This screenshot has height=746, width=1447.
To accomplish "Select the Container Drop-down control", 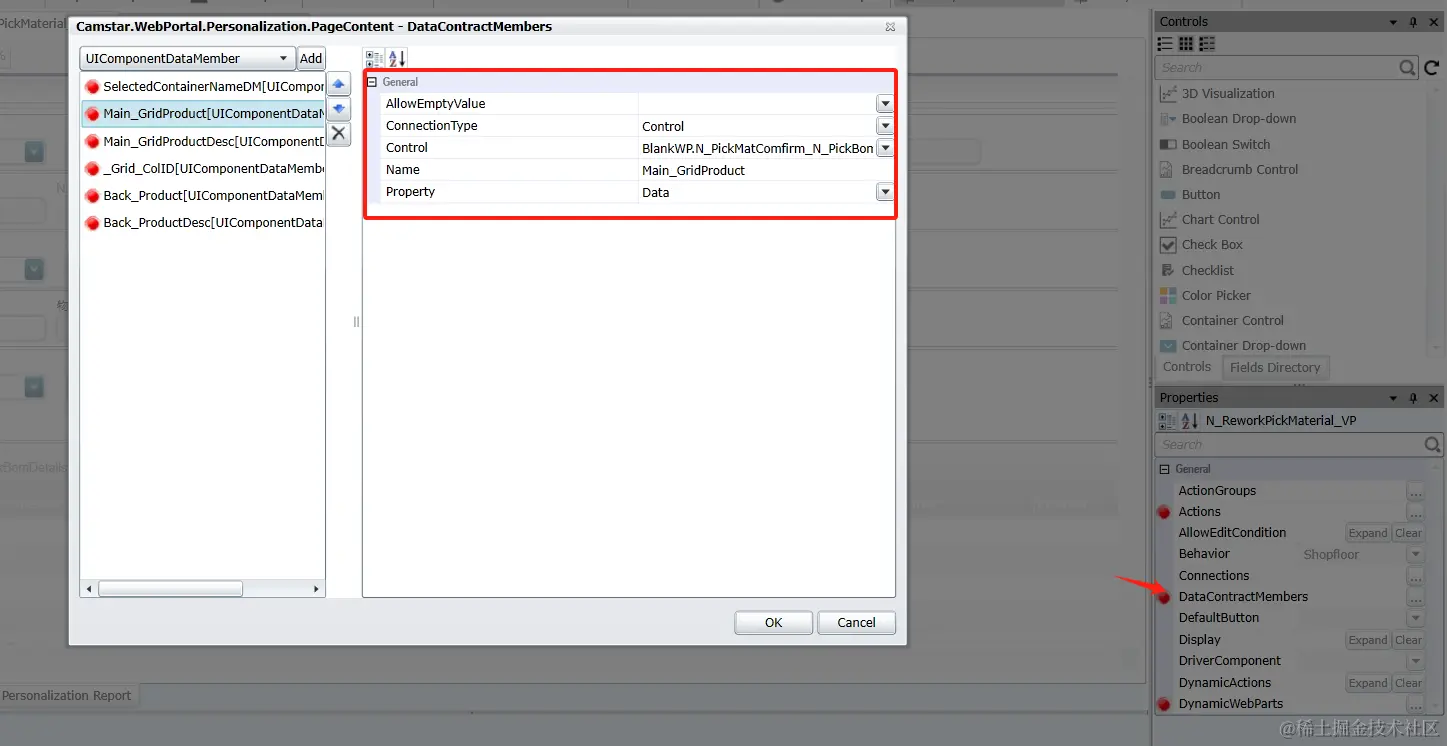I will (x=1244, y=346).
